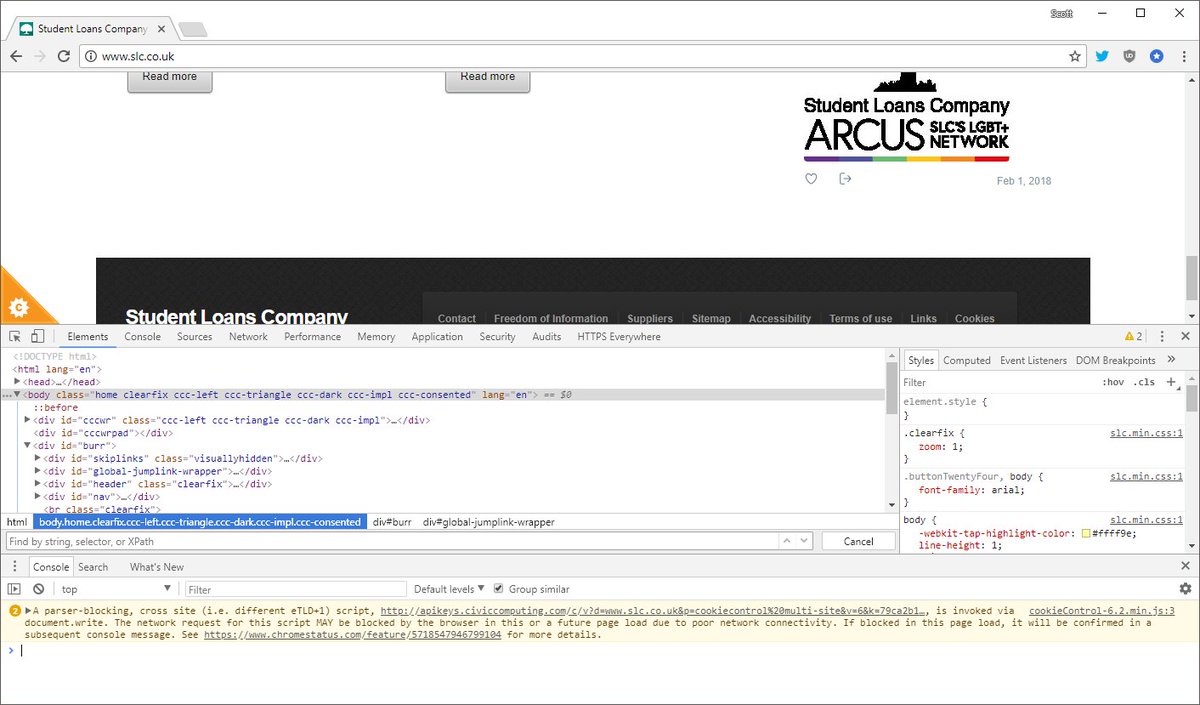Click the #ffff9e color swatch
The image size is (1200, 705).
(1086, 533)
